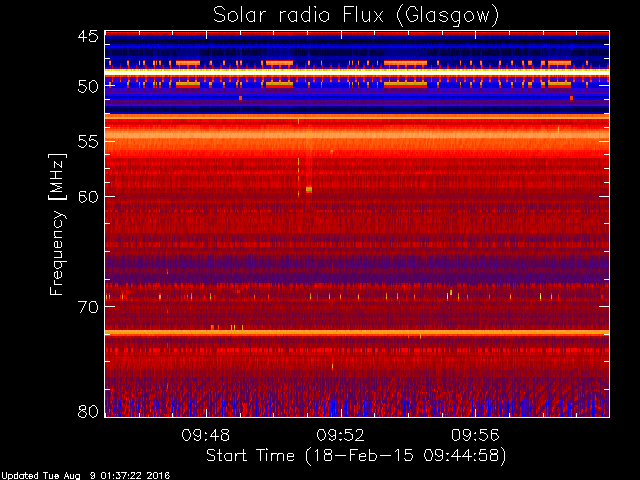This screenshot has width=640, height=480.
Task: Click the "Updated Tue Aug 9" timestamp text
Action: coord(85,476)
